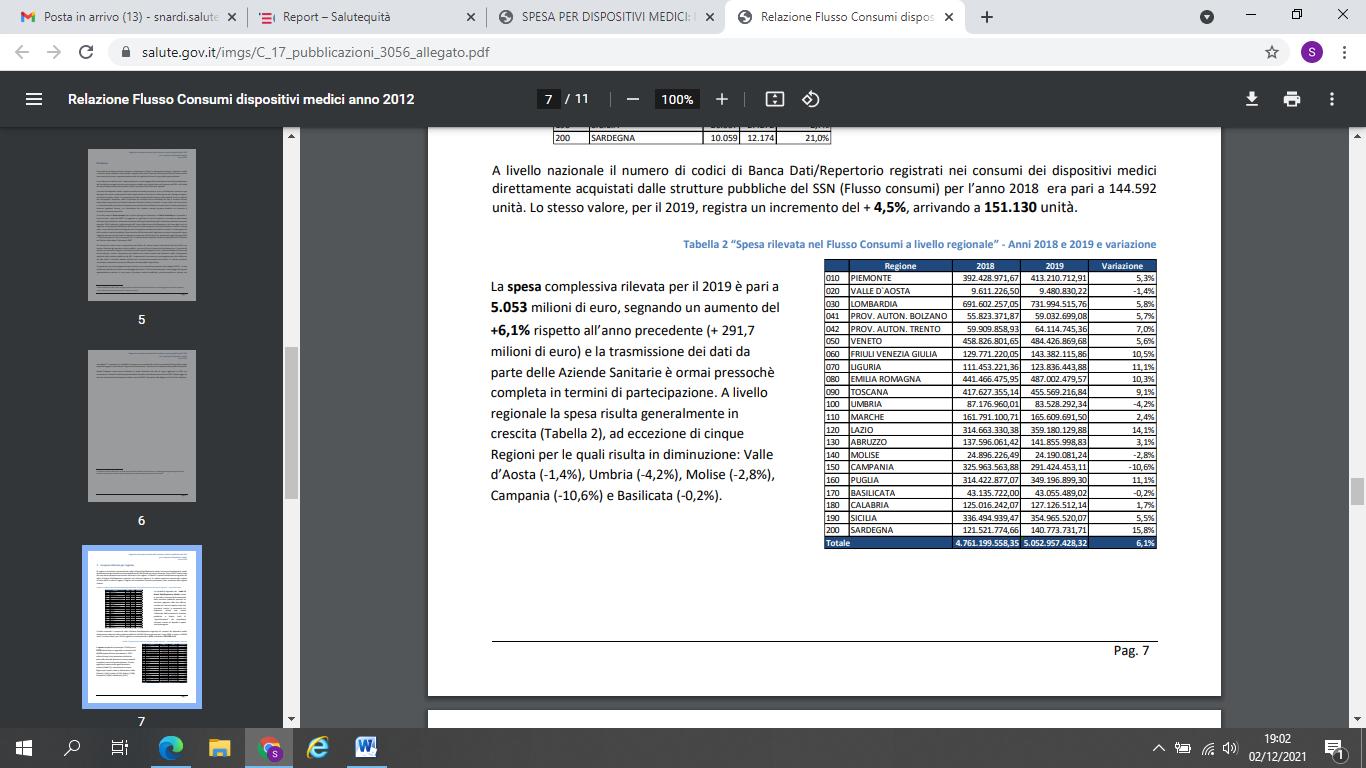Click the 2019 column header
This screenshot has height=768, width=1366.
(x=1054, y=266)
